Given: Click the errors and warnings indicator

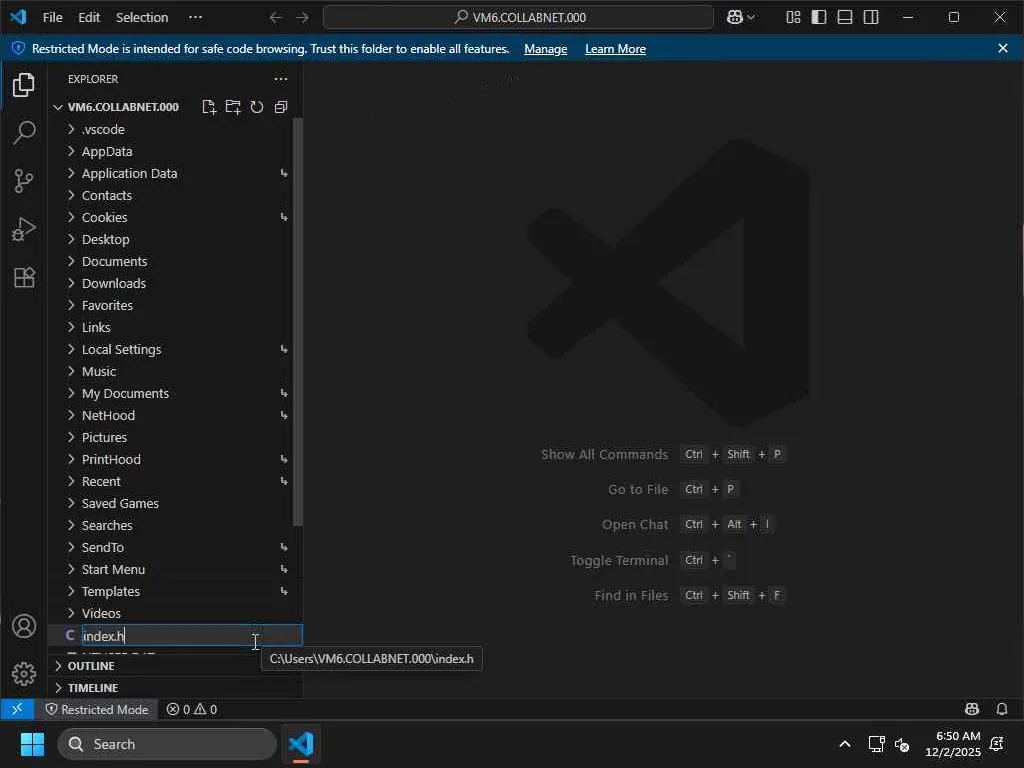Looking at the screenshot, I should click(191, 709).
